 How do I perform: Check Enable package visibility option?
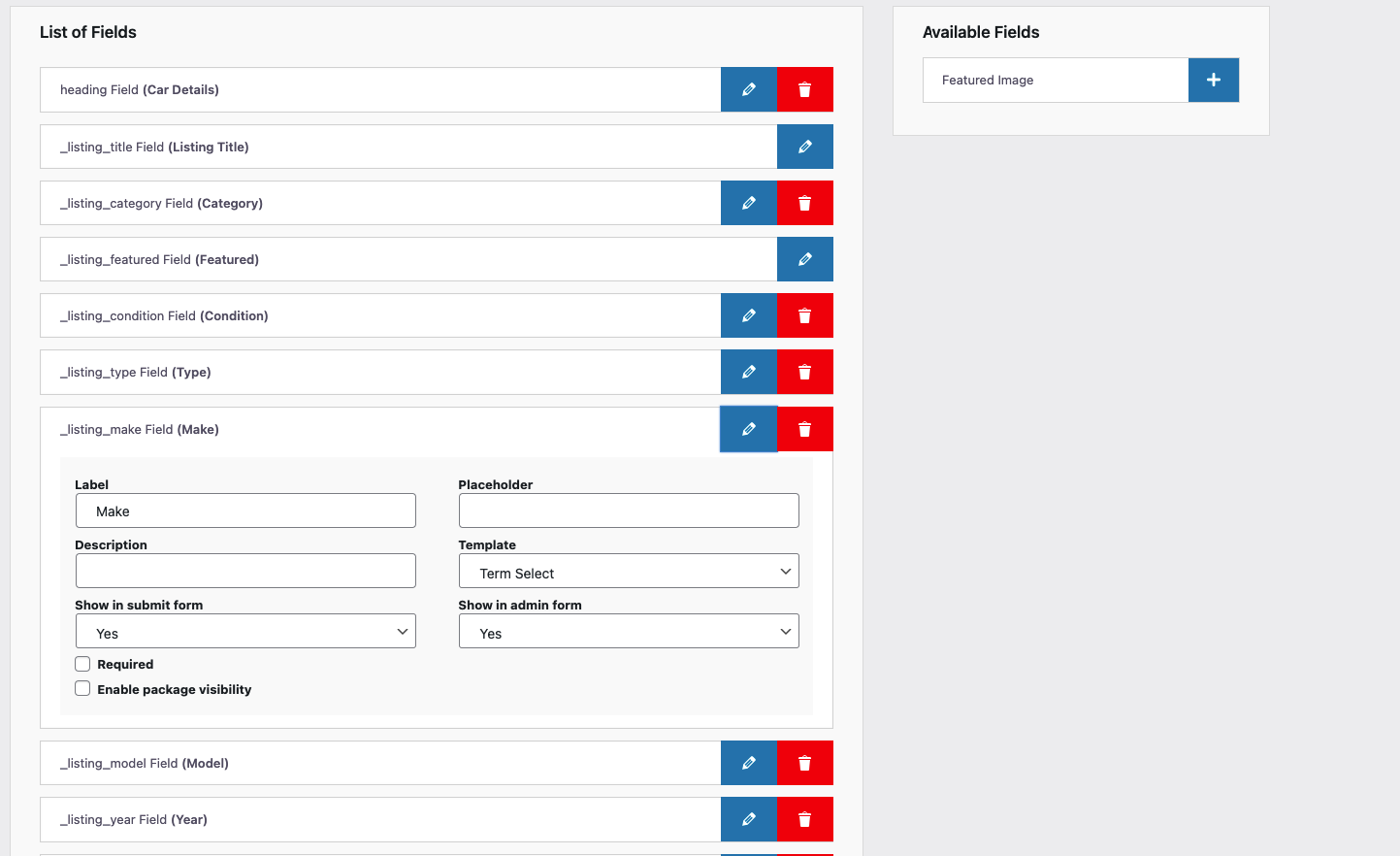pyautogui.click(x=83, y=689)
